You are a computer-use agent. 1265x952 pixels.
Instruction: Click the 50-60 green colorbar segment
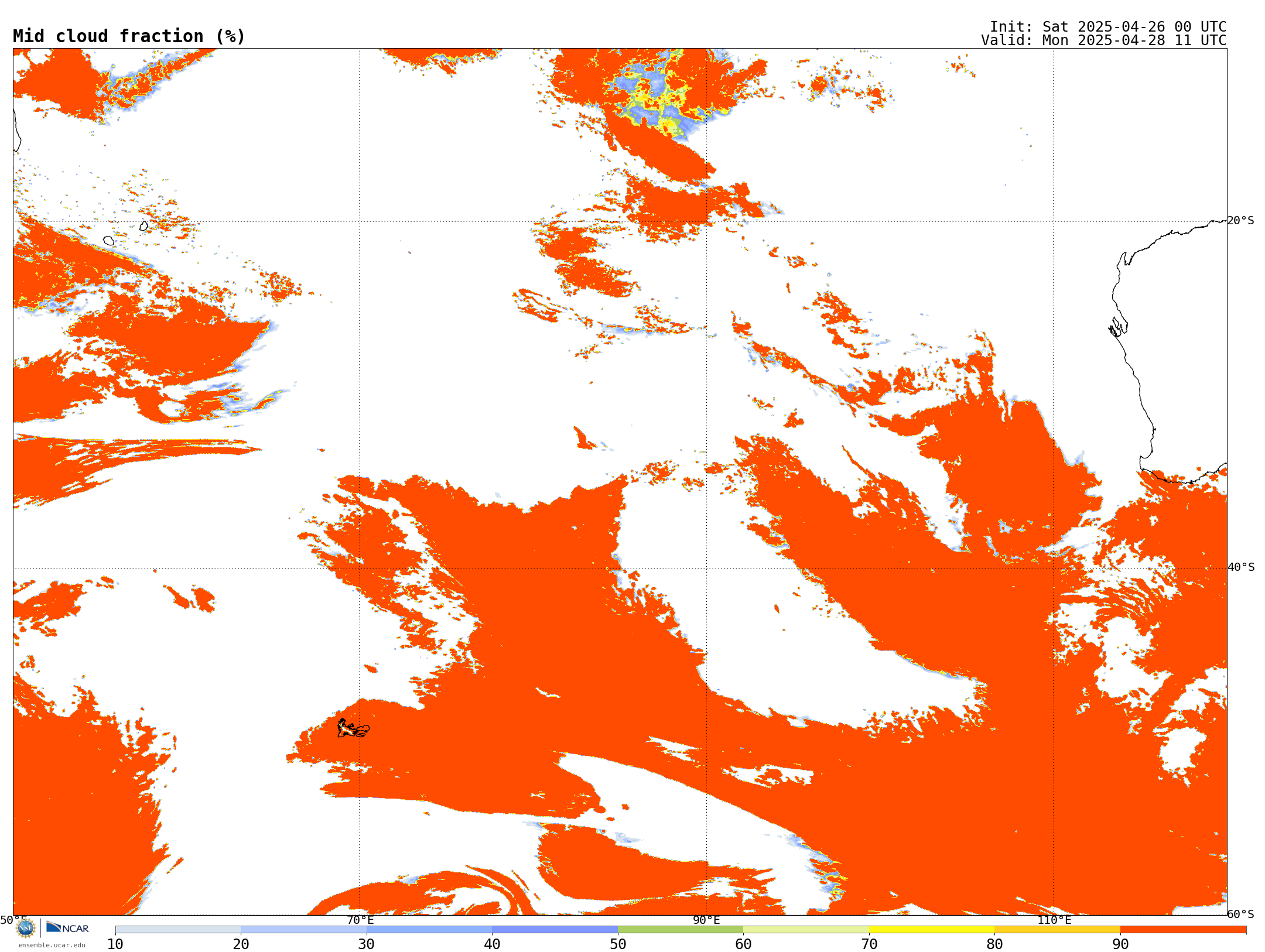pos(681,930)
